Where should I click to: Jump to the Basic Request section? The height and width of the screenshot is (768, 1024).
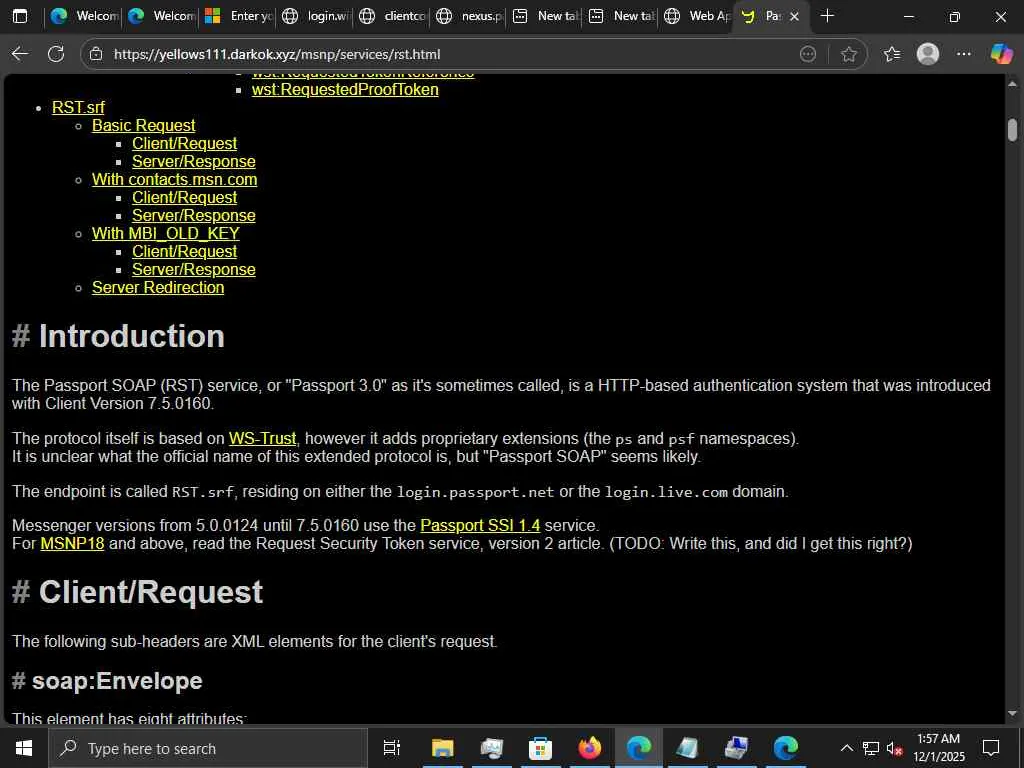[144, 125]
